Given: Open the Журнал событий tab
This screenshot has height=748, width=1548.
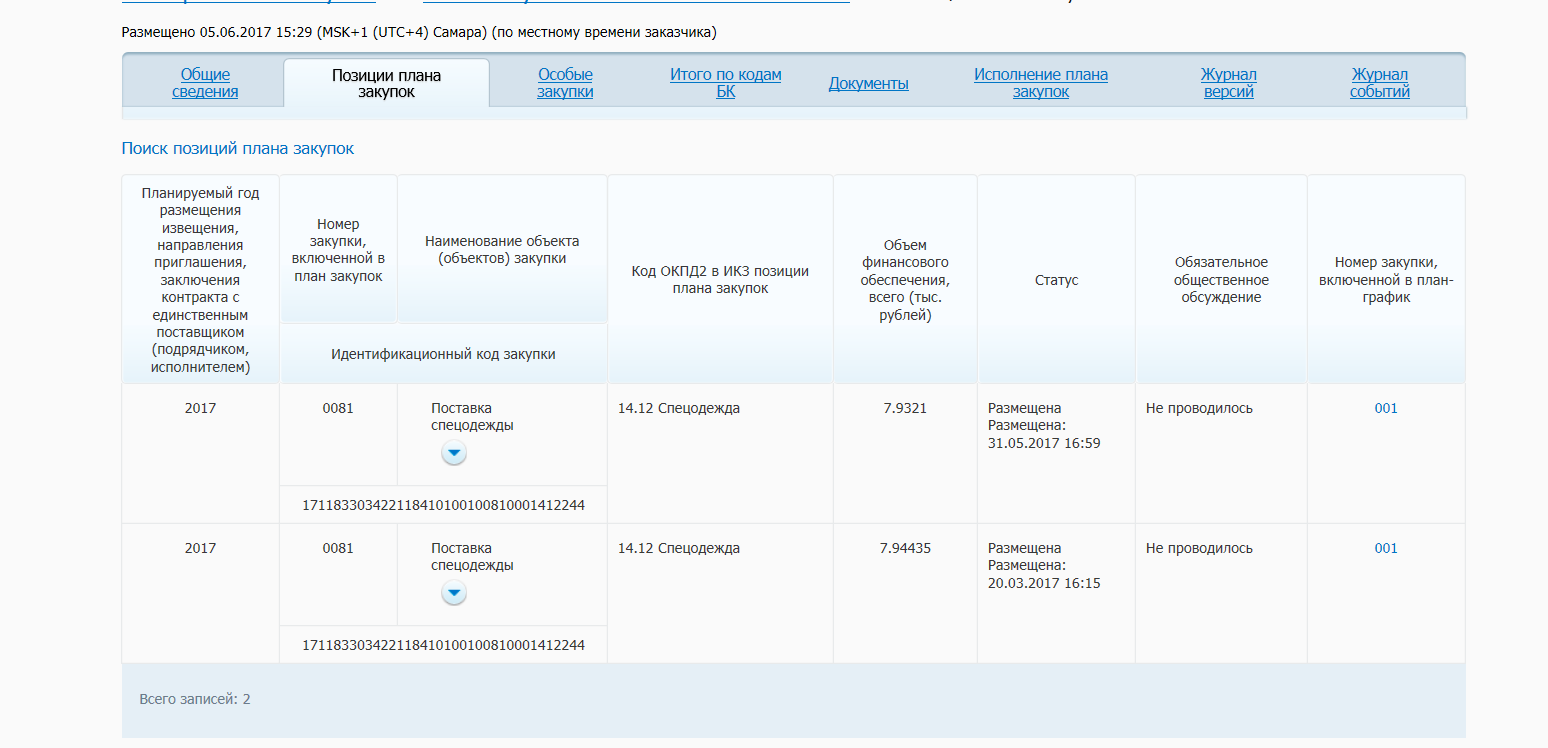Looking at the screenshot, I should (x=1379, y=83).
